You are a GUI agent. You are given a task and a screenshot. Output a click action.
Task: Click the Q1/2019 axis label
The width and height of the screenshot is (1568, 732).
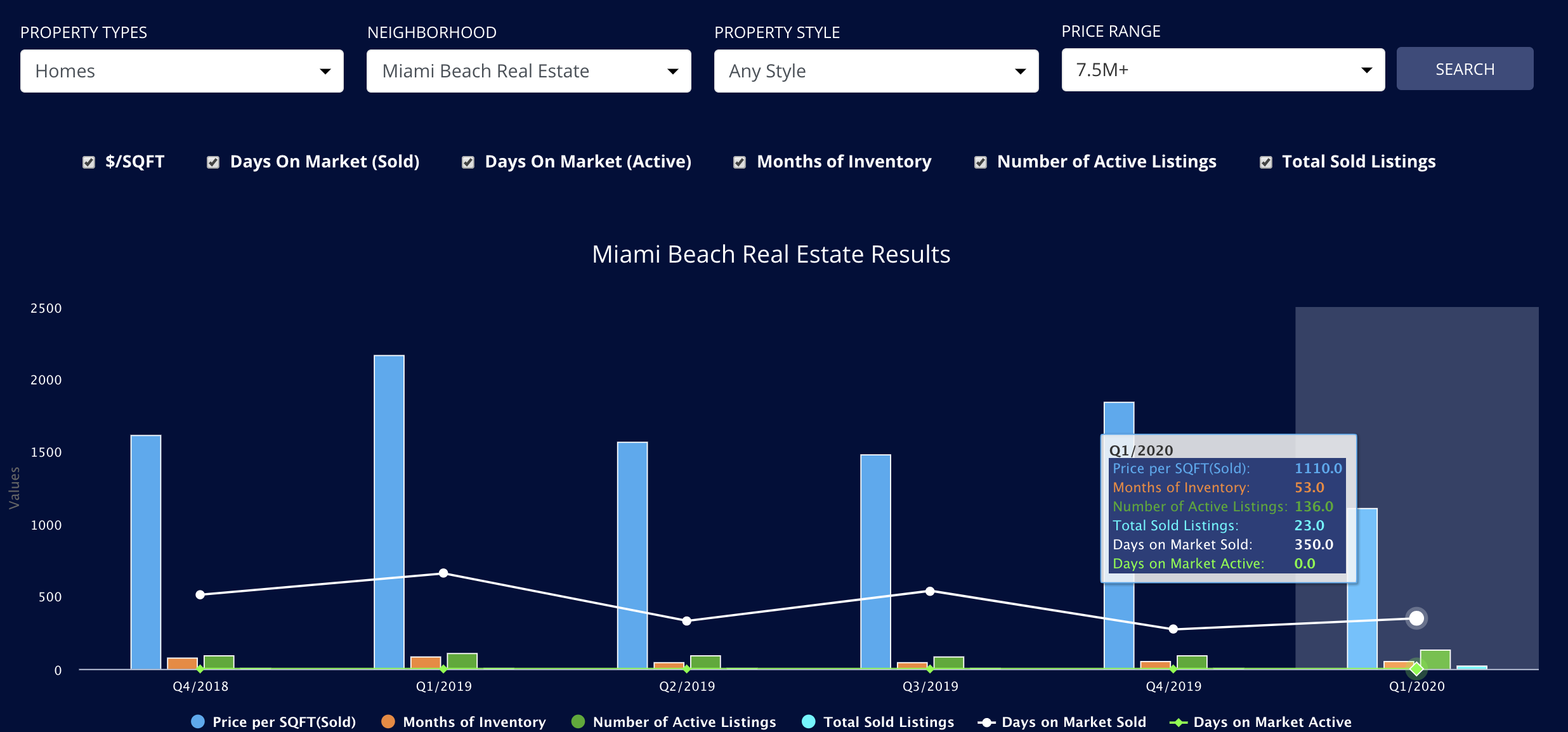coord(443,686)
